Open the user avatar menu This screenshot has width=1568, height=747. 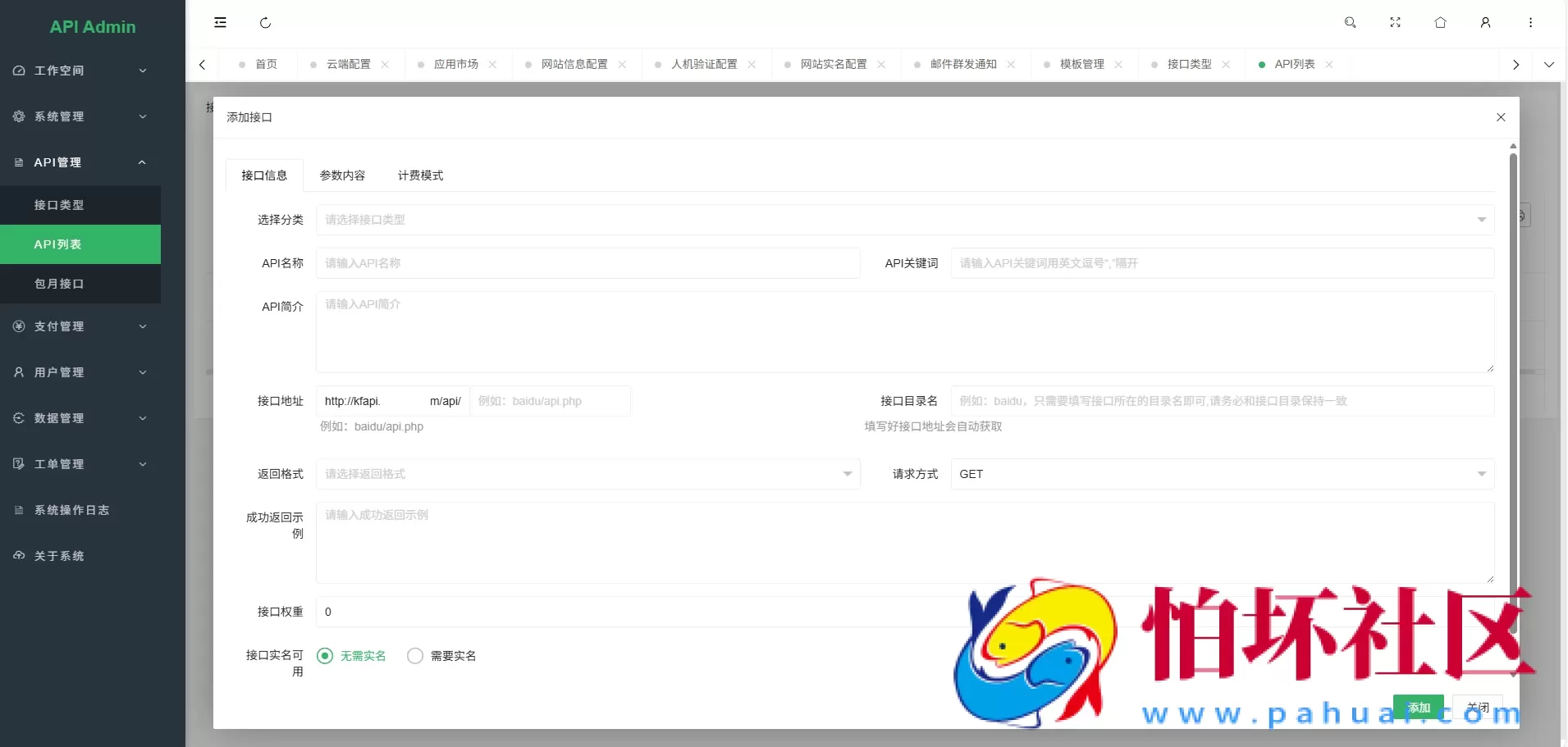pyautogui.click(x=1485, y=22)
